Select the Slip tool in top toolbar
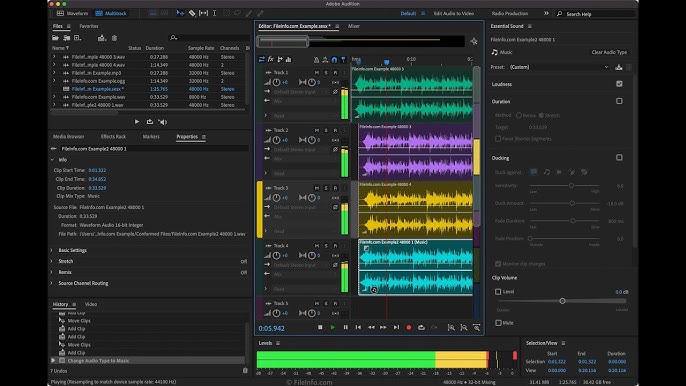 (203, 14)
